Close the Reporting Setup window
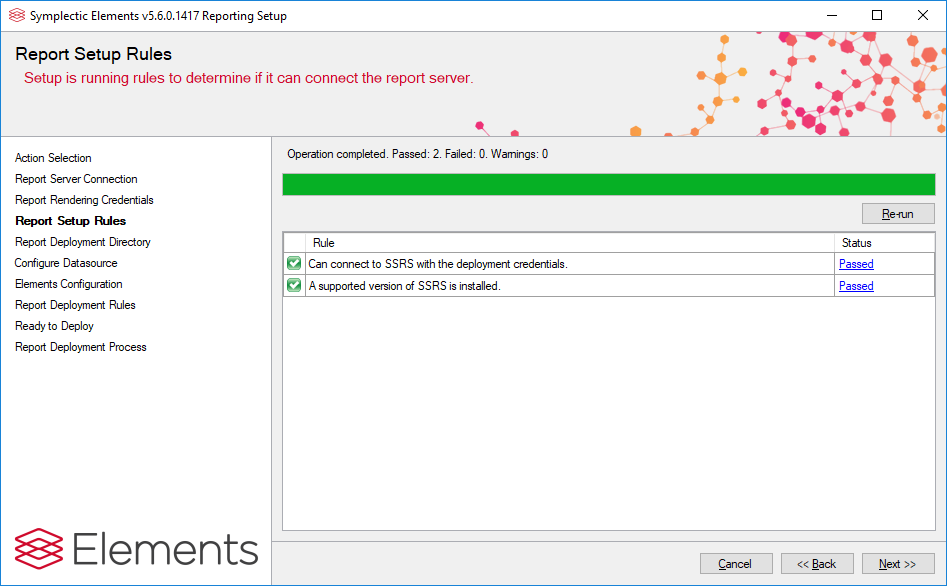The width and height of the screenshot is (947, 586). [922, 16]
